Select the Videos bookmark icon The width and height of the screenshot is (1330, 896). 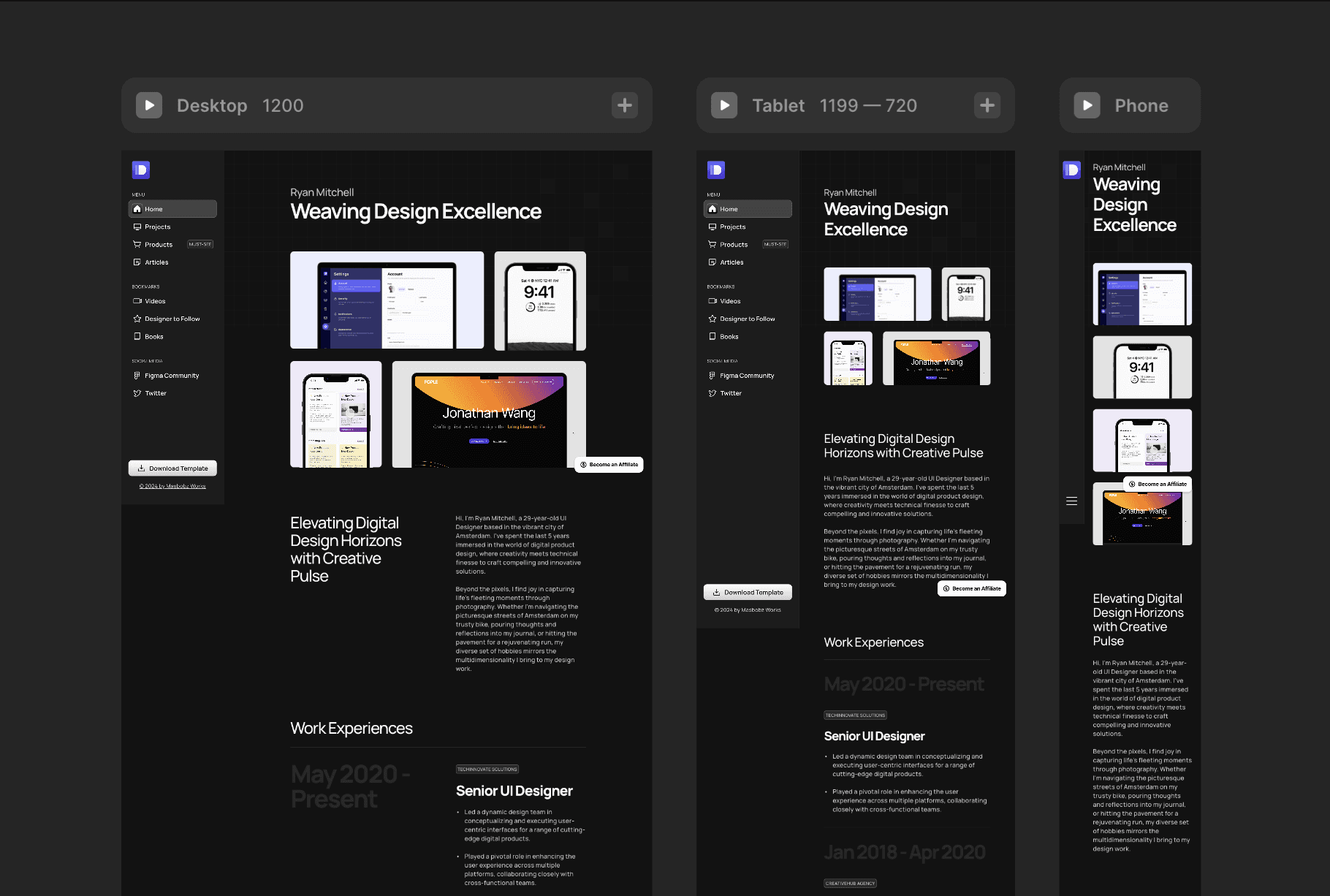pos(137,300)
